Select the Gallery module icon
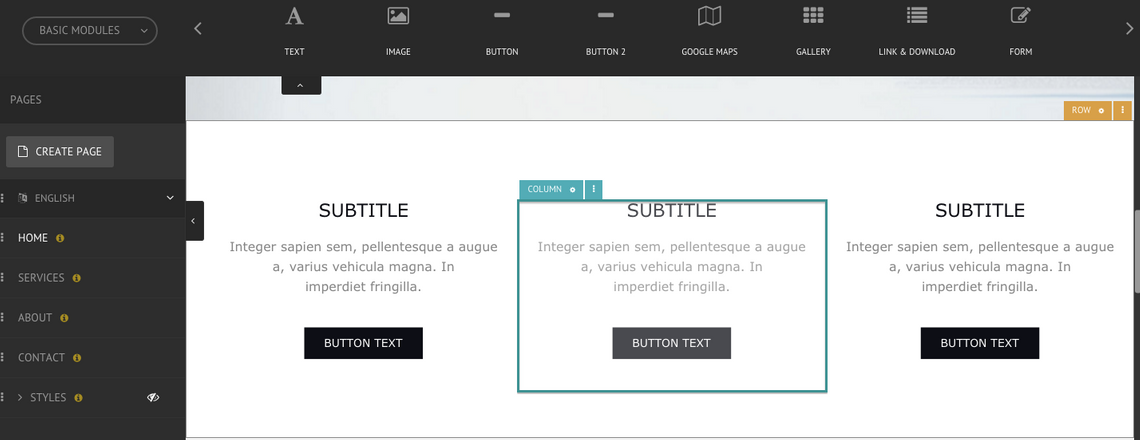This screenshot has width=1140, height=440. click(813, 16)
